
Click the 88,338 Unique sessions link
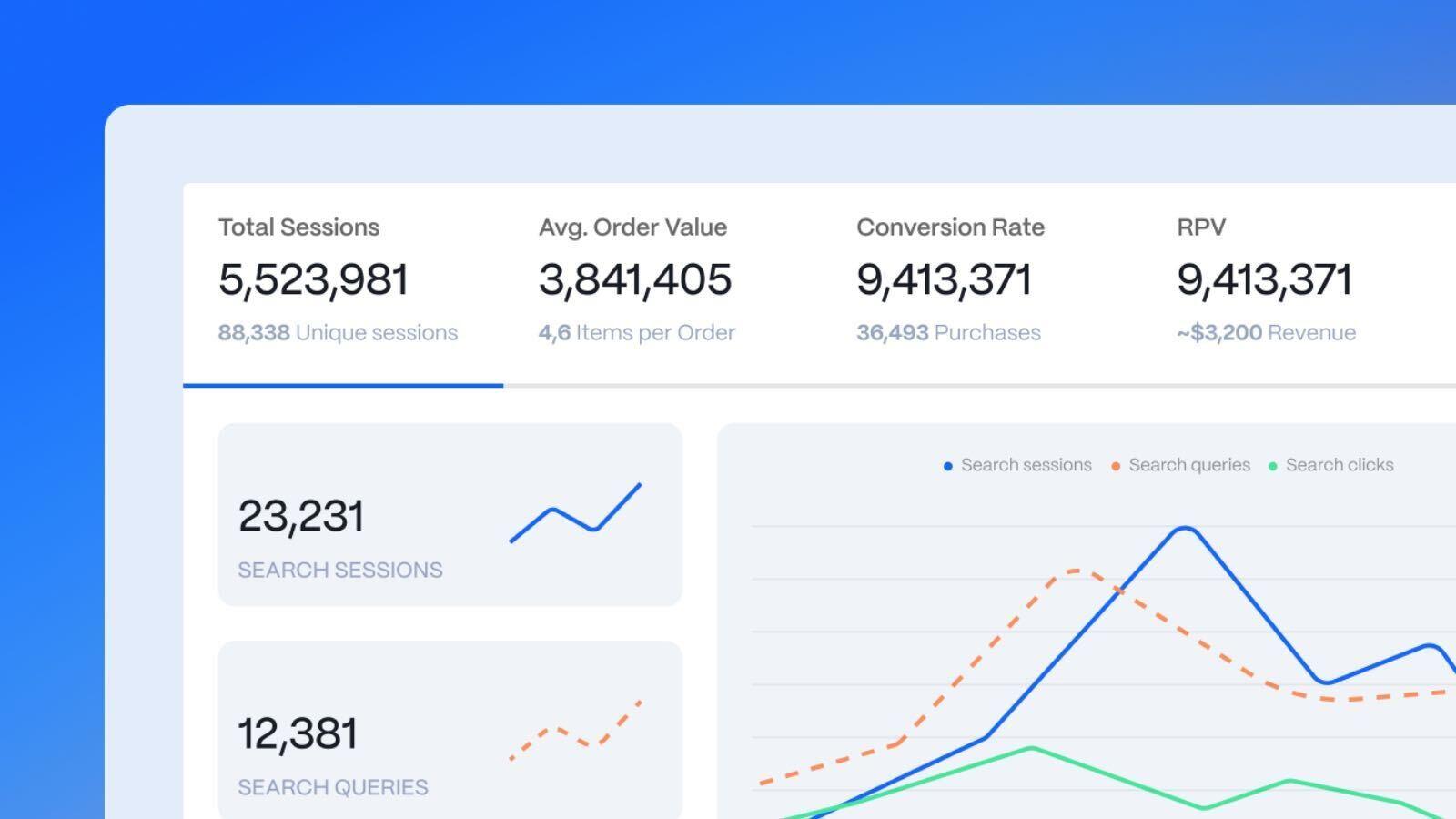pos(338,333)
